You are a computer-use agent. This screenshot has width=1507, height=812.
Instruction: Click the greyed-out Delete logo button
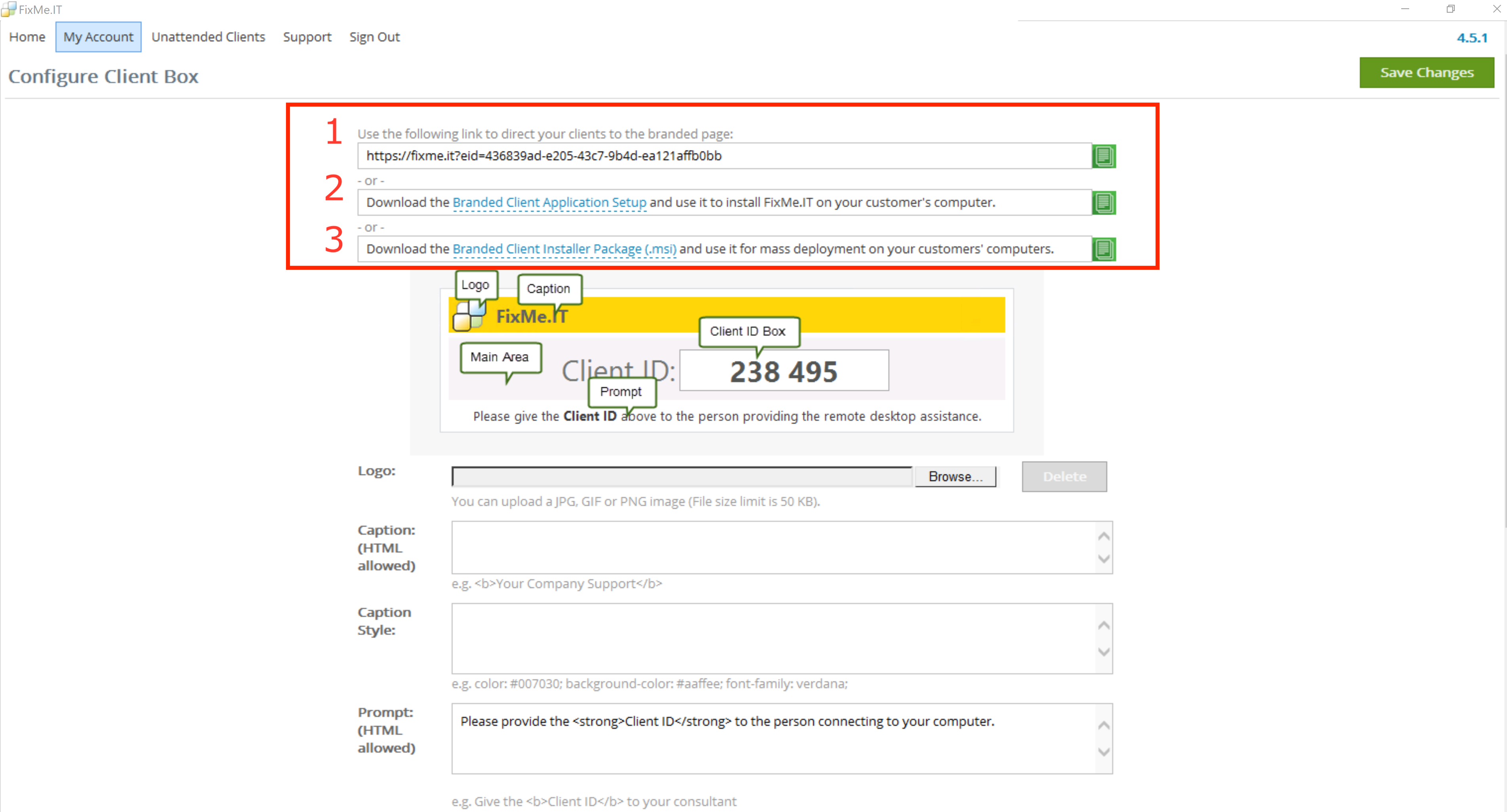[1064, 477]
